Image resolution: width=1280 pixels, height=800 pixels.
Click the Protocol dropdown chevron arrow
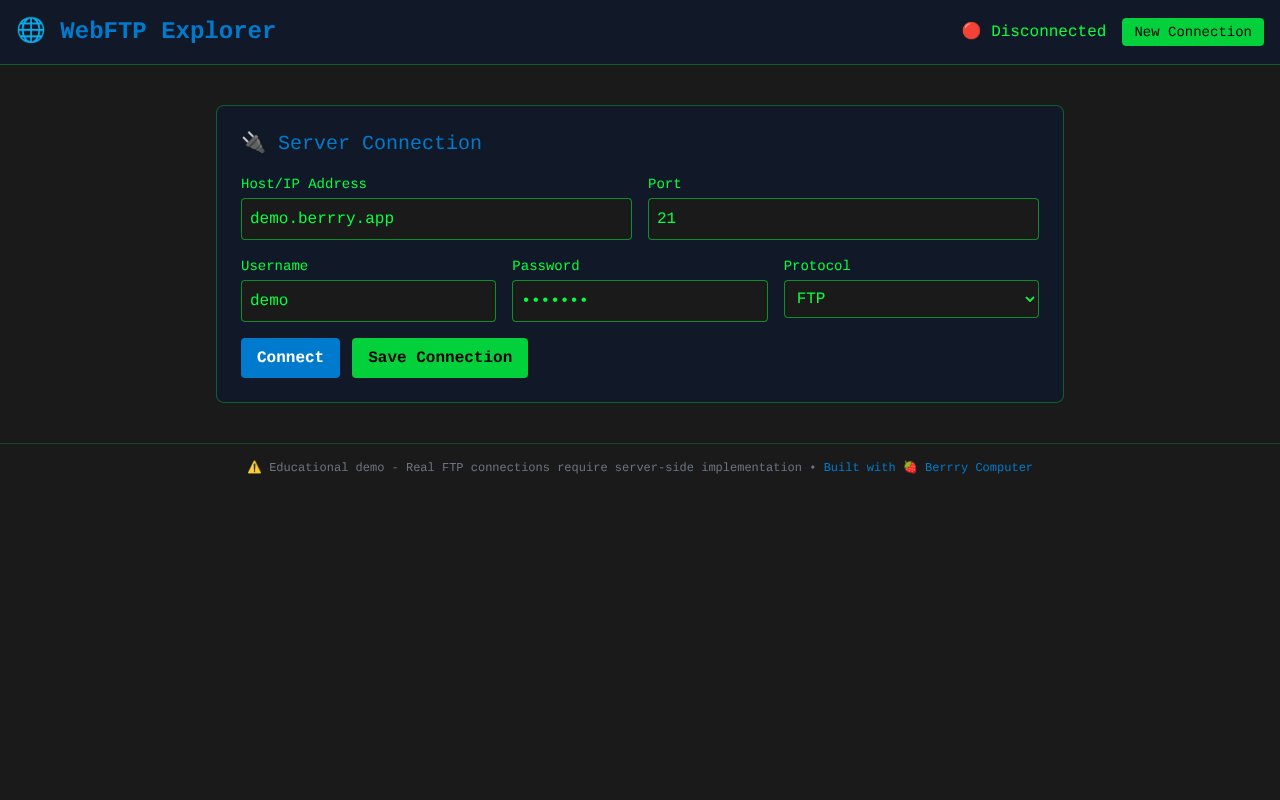1028,298
